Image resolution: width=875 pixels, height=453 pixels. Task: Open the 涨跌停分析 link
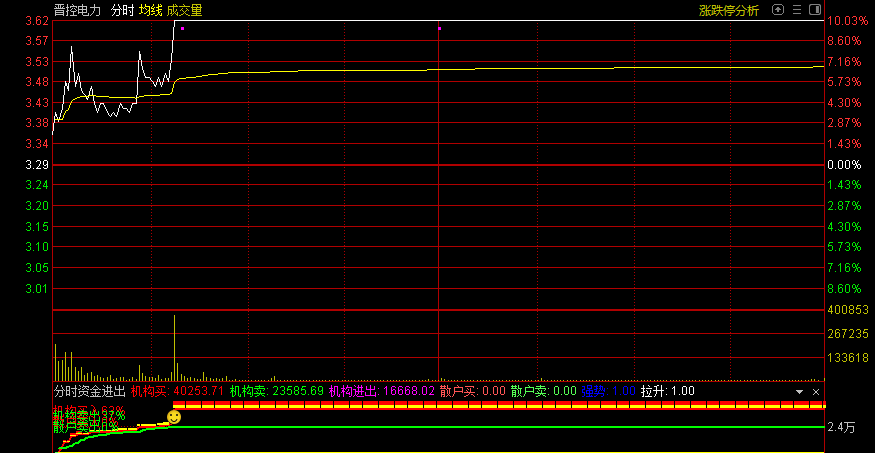[728, 10]
